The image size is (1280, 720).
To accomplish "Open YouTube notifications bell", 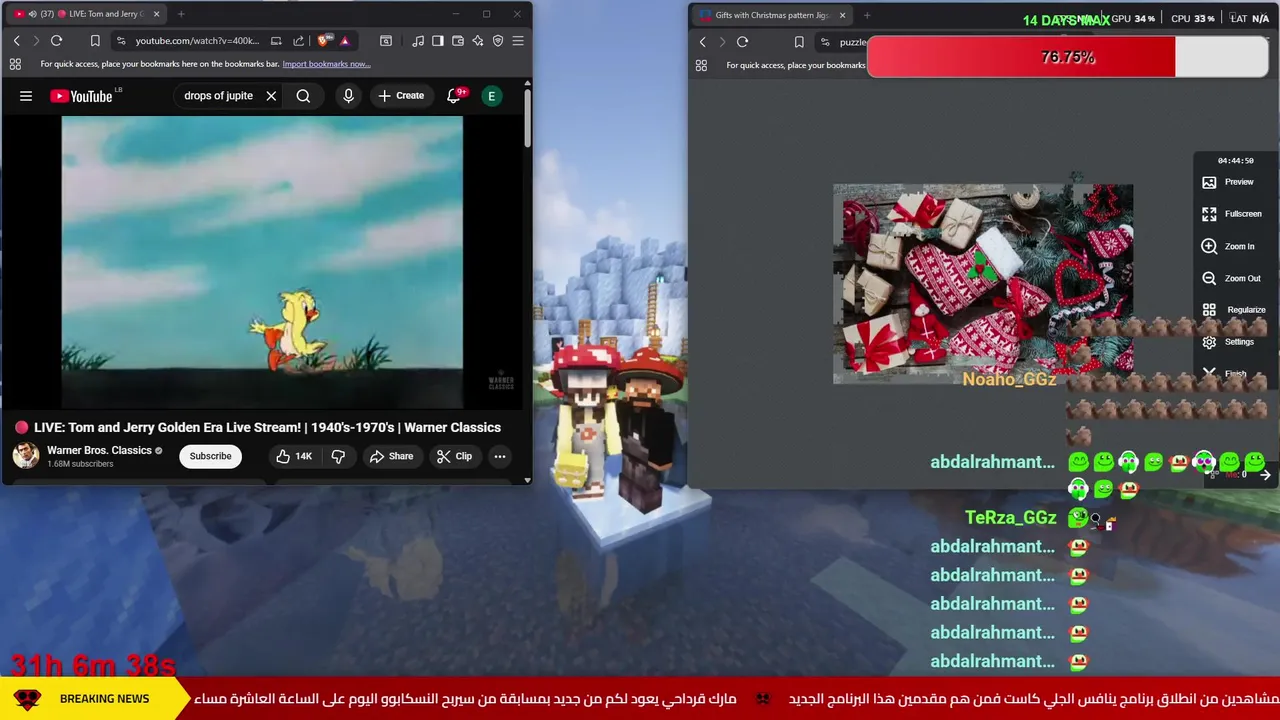I will (453, 96).
